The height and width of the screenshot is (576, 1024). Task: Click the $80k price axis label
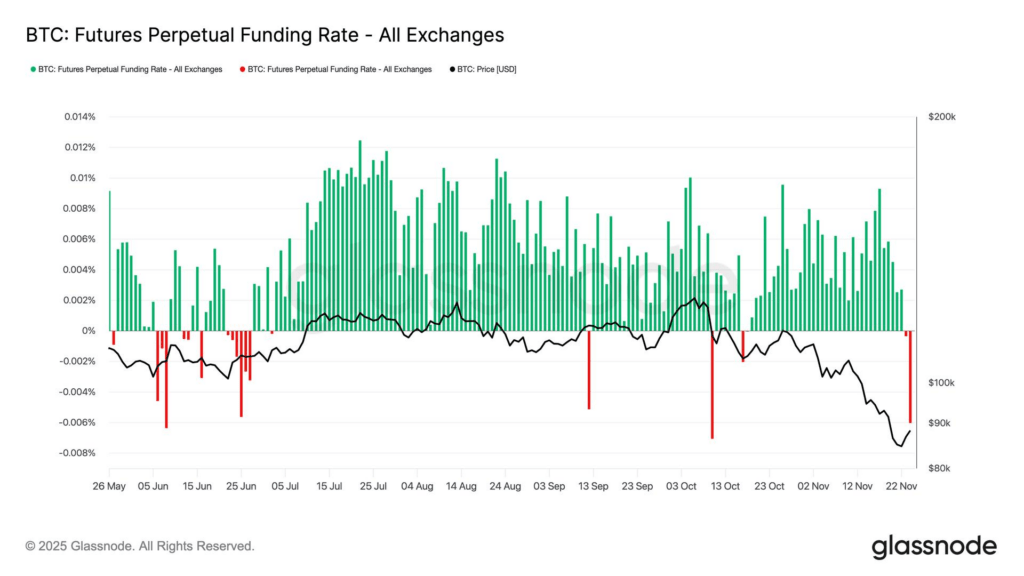[939, 468]
